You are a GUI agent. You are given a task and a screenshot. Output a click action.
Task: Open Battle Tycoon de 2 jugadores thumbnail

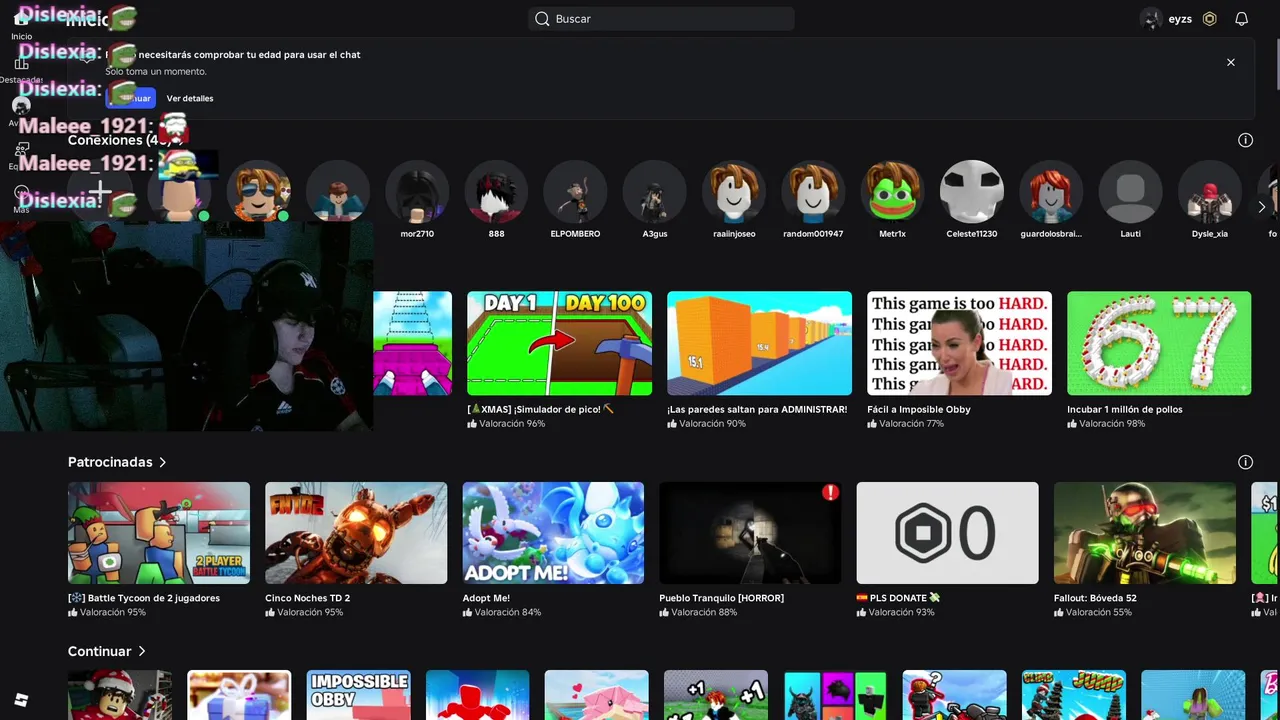coord(159,533)
